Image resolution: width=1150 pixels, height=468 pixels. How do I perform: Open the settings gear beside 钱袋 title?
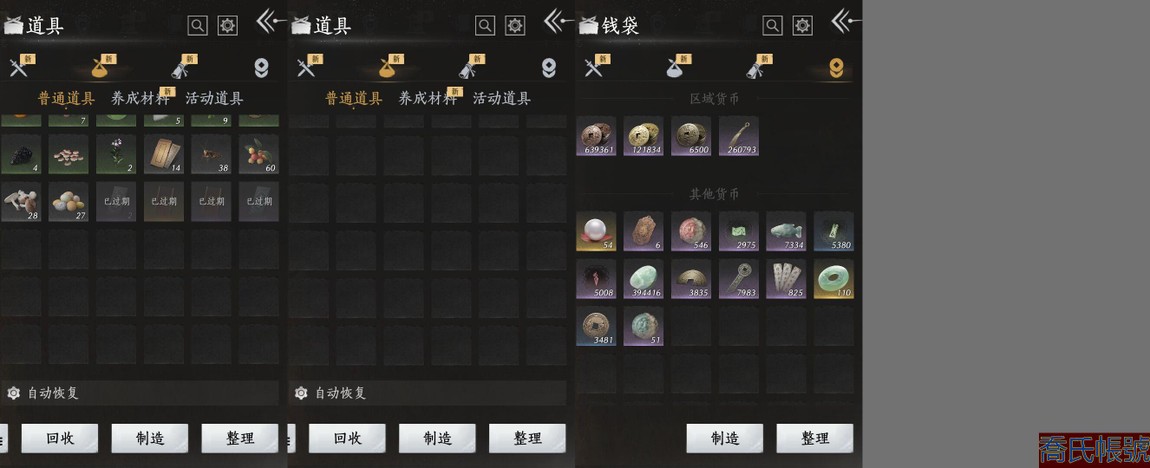click(803, 26)
